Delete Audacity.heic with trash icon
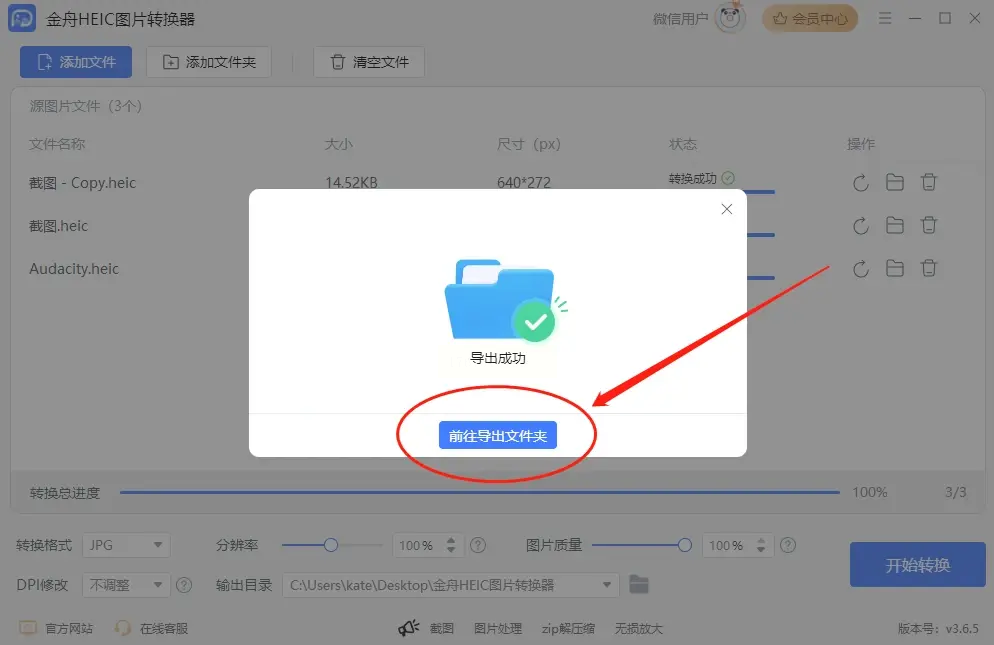This screenshot has height=645, width=994. click(x=929, y=268)
